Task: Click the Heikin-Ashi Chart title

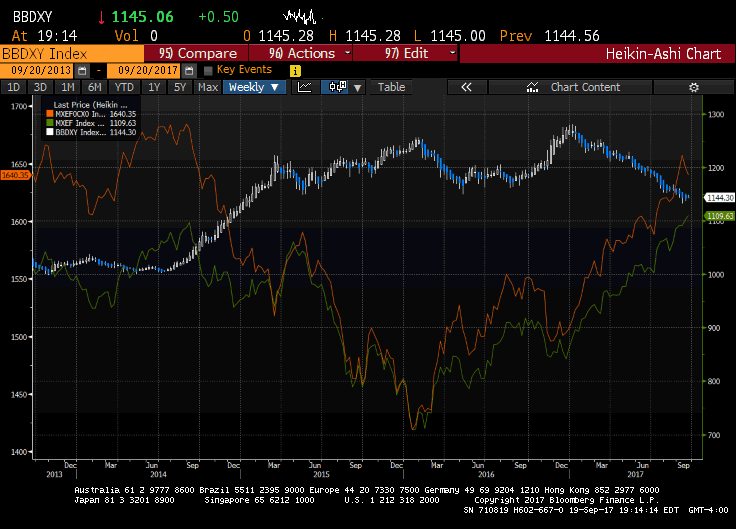Action: [663, 54]
